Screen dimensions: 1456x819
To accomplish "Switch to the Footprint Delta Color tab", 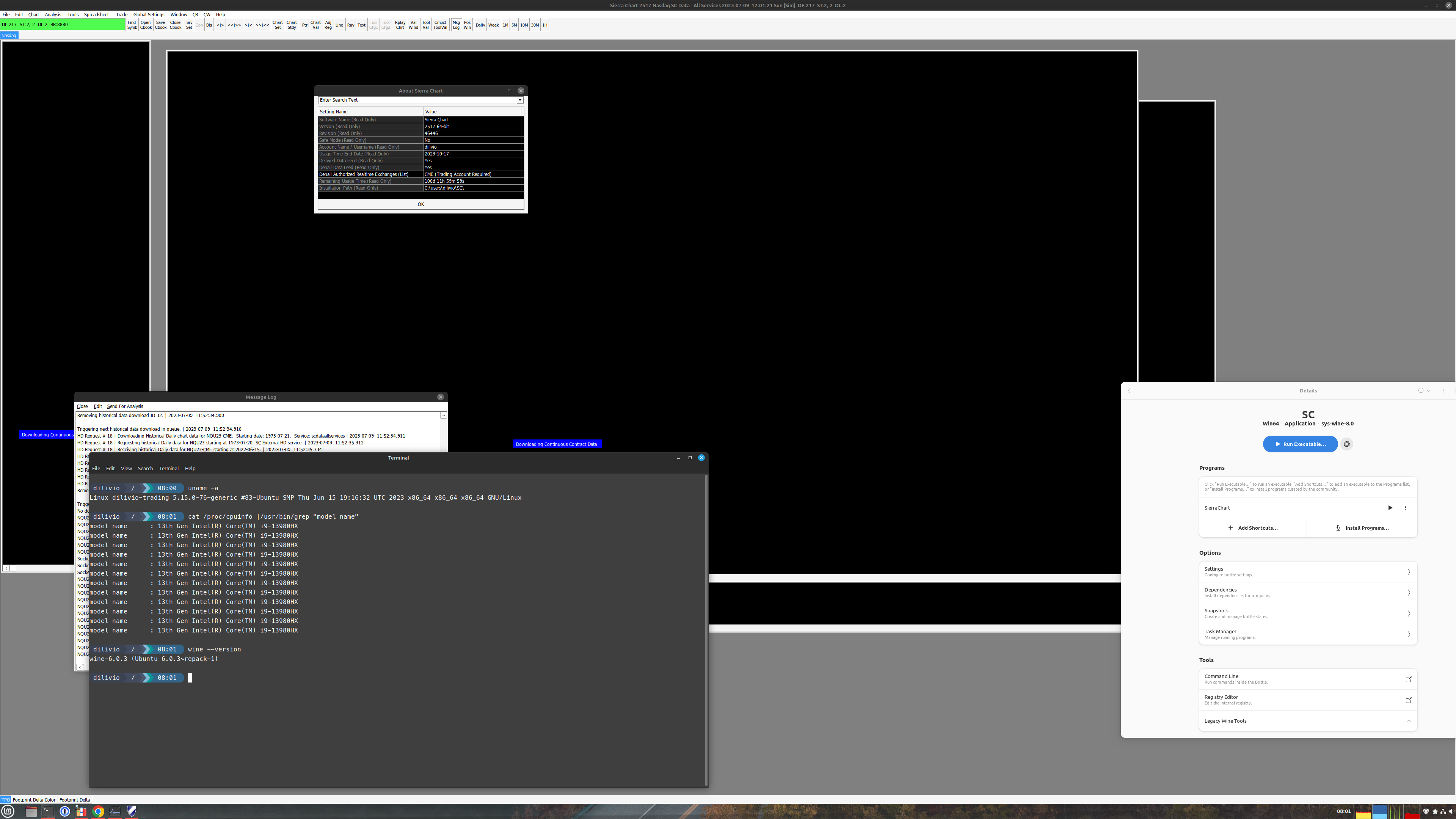I will [x=34, y=800].
